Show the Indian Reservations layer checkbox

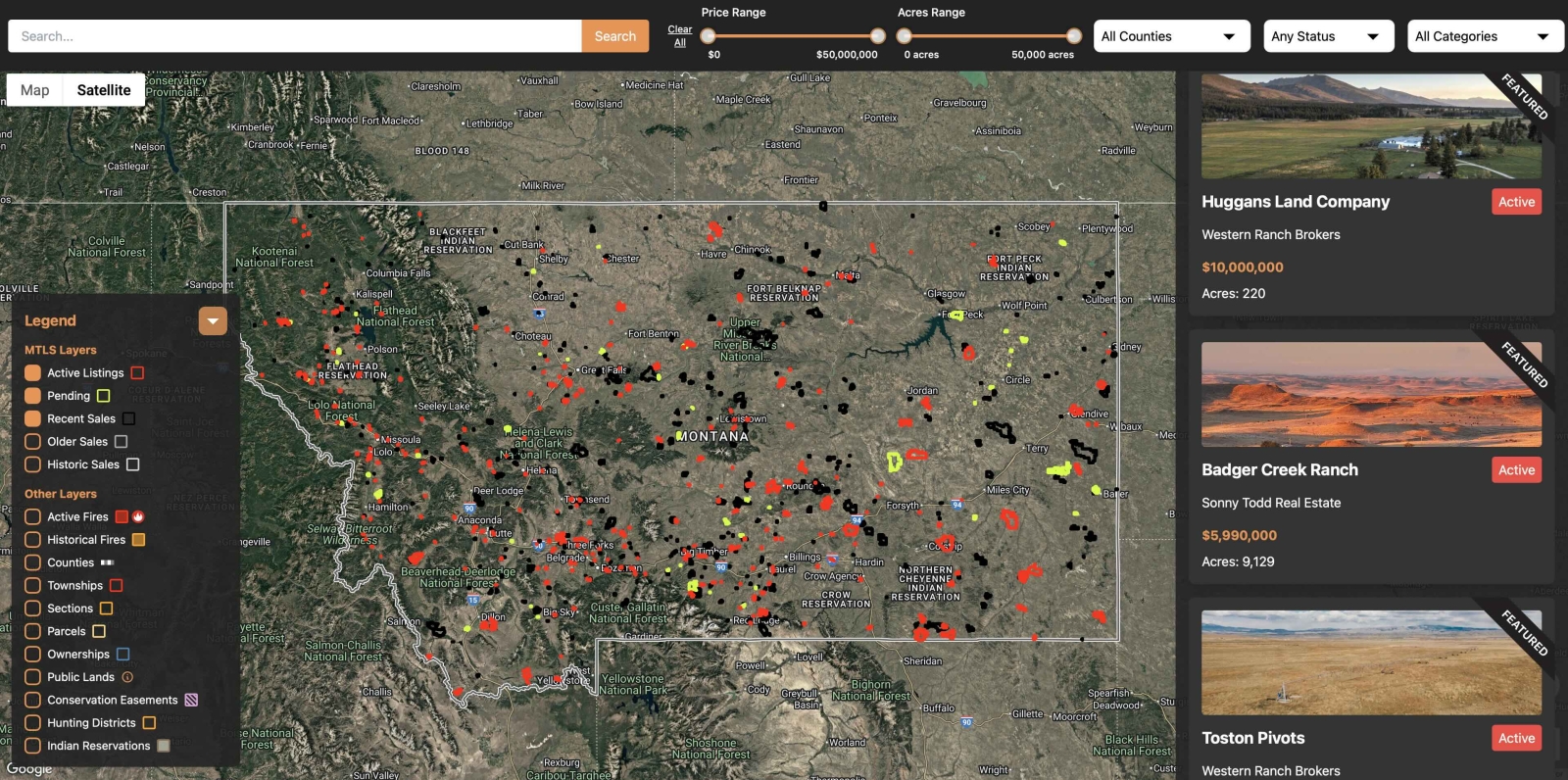click(x=32, y=746)
